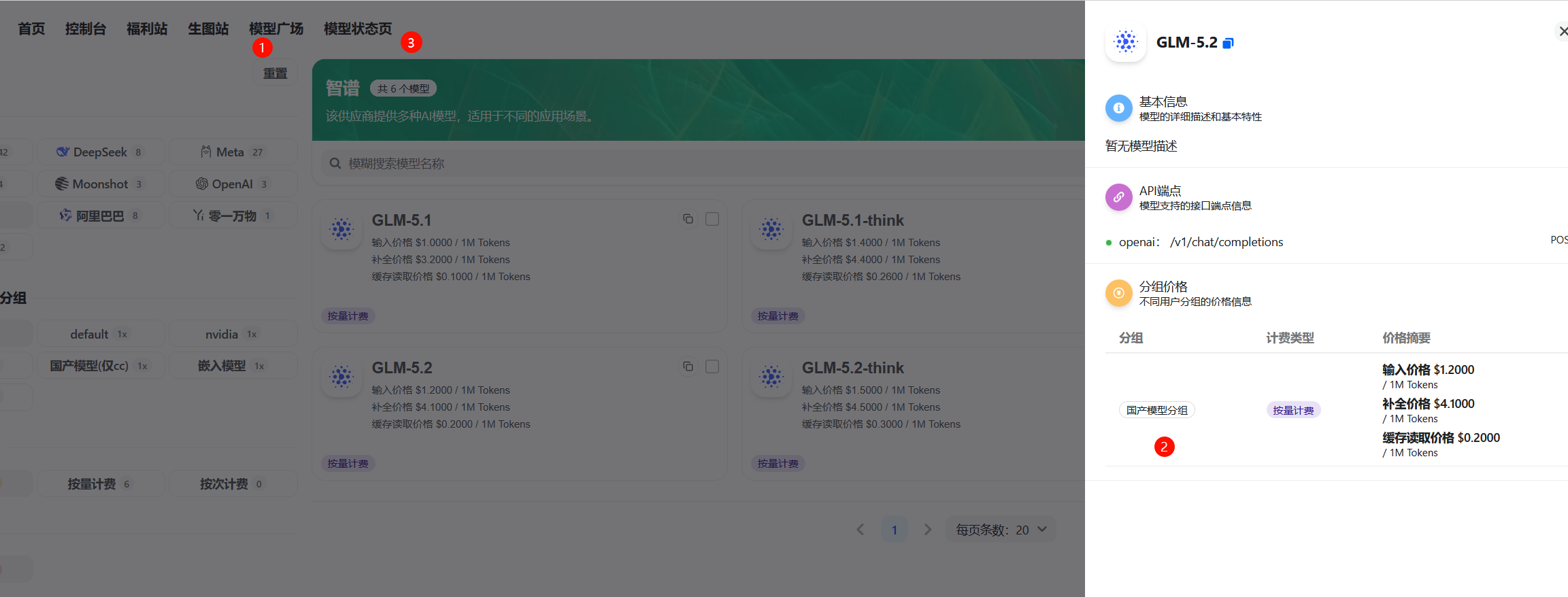Image resolution: width=1568 pixels, height=597 pixels.
Task: Open 控制台 from the top navigation
Action: 86,29
